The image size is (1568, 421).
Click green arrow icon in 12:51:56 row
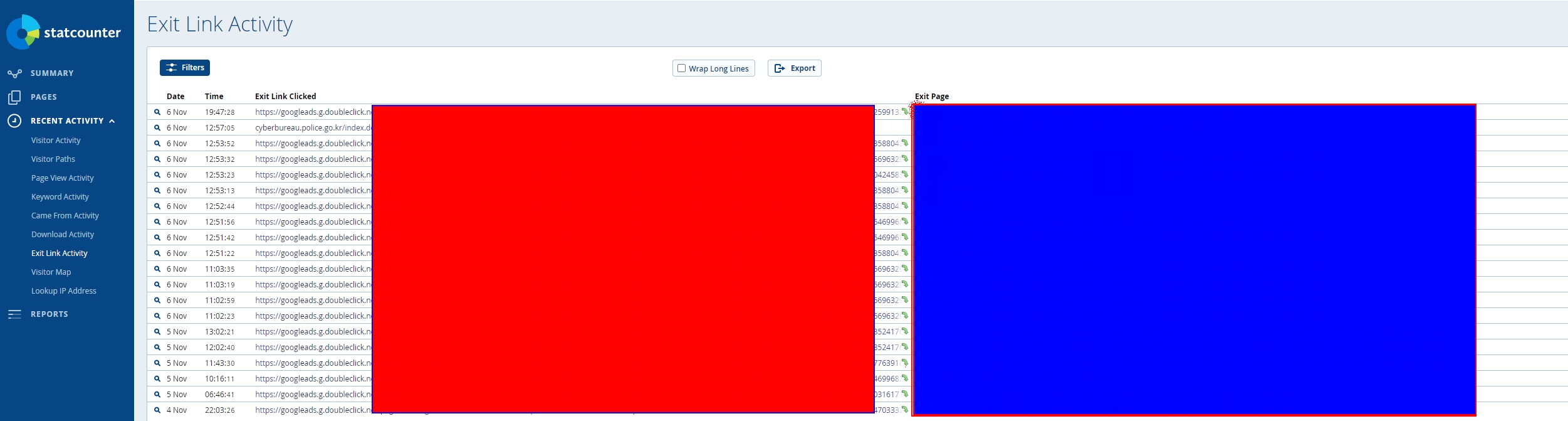click(x=904, y=221)
